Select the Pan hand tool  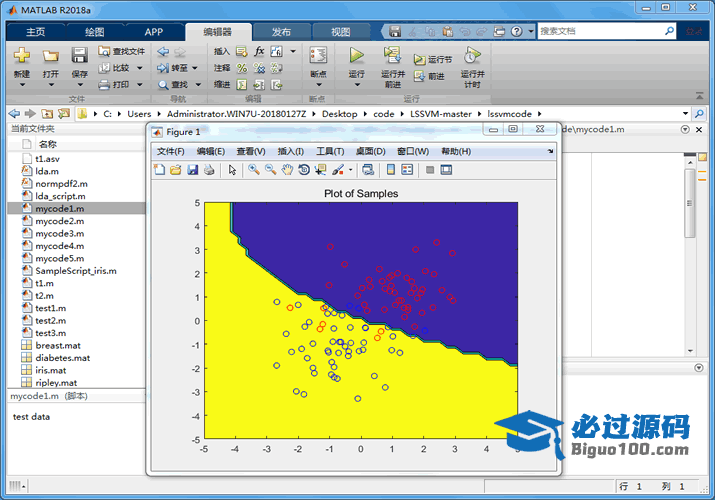tap(287, 170)
